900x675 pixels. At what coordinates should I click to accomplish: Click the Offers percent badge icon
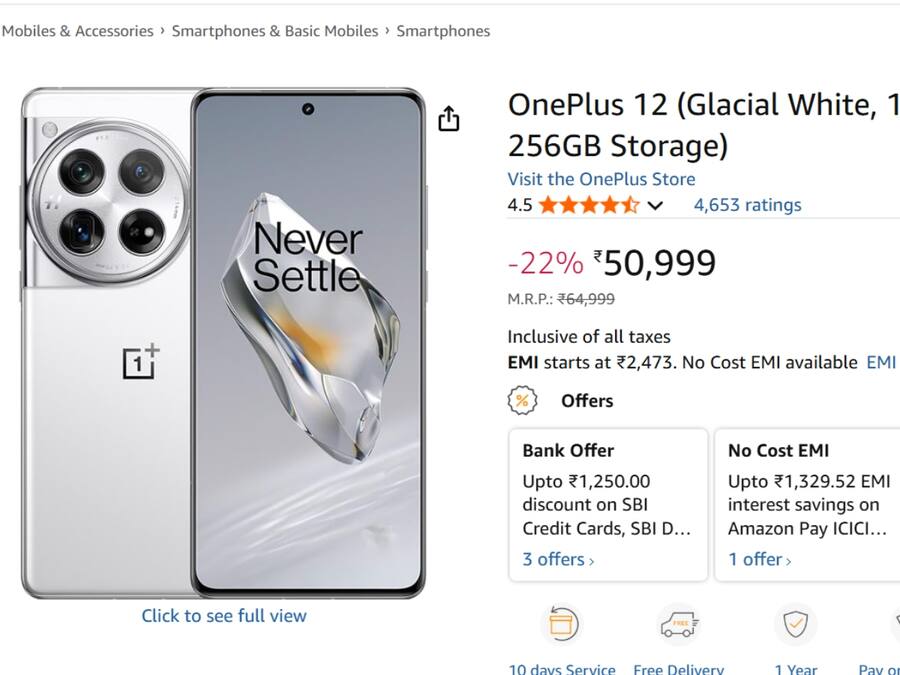pos(520,401)
